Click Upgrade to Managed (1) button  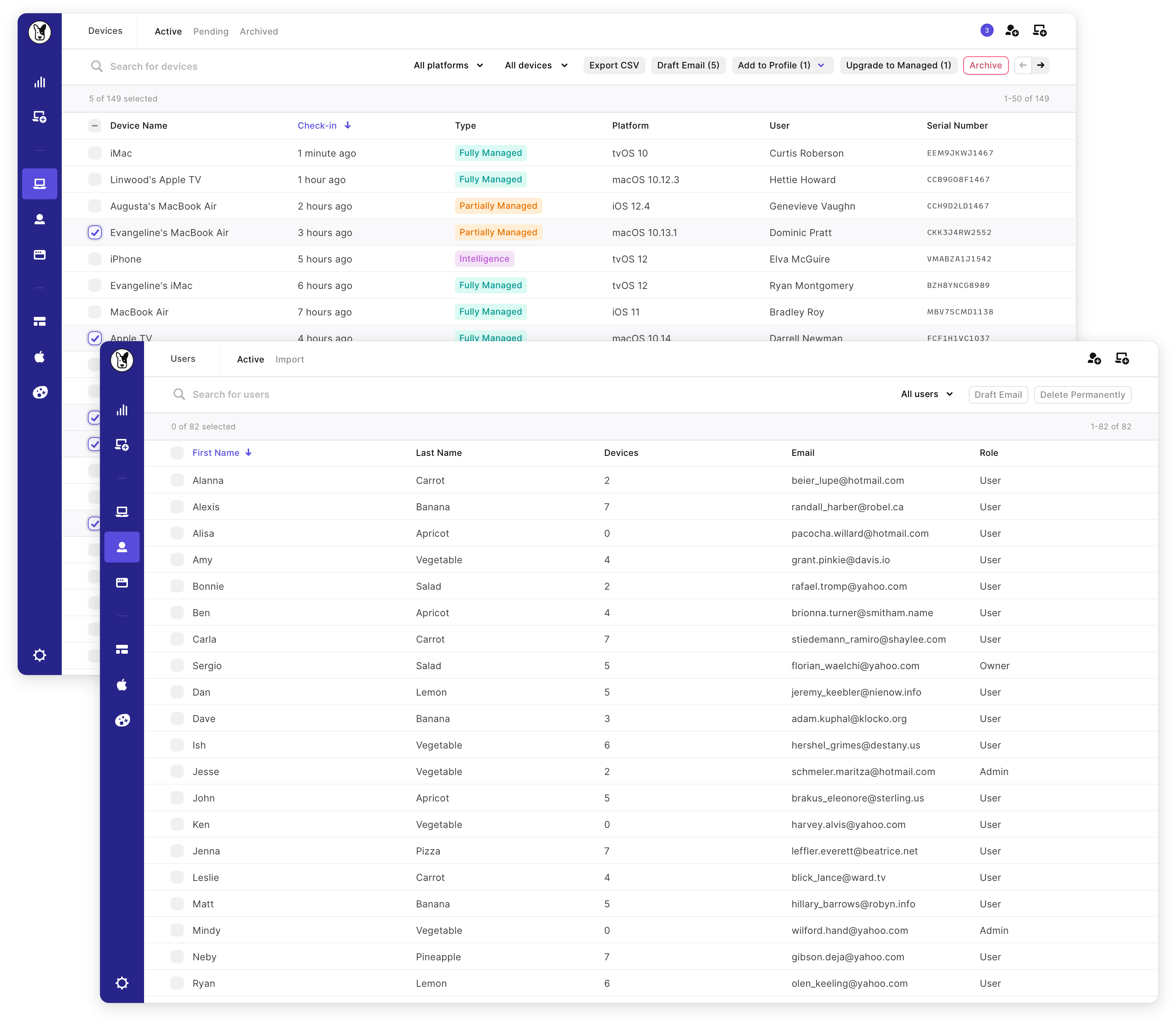(x=898, y=65)
